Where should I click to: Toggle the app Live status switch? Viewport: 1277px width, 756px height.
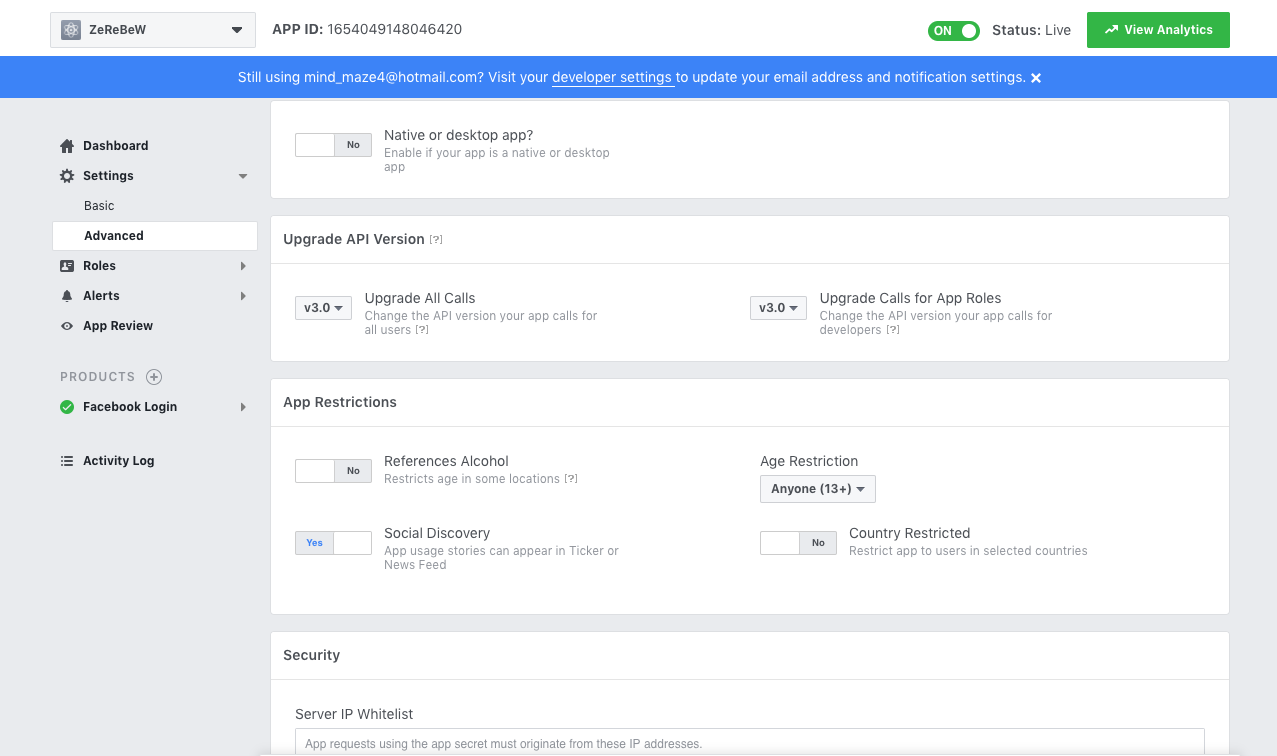click(953, 30)
